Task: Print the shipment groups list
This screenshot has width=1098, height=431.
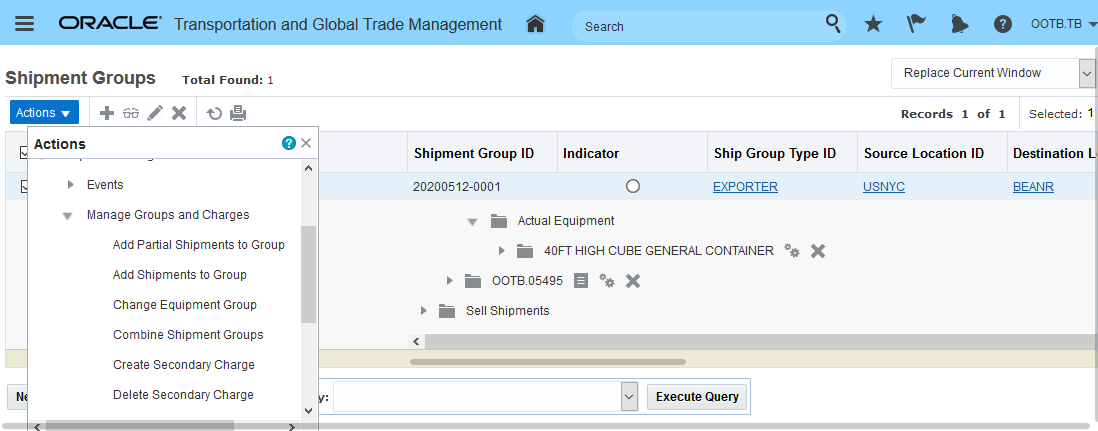Action: coord(238,113)
